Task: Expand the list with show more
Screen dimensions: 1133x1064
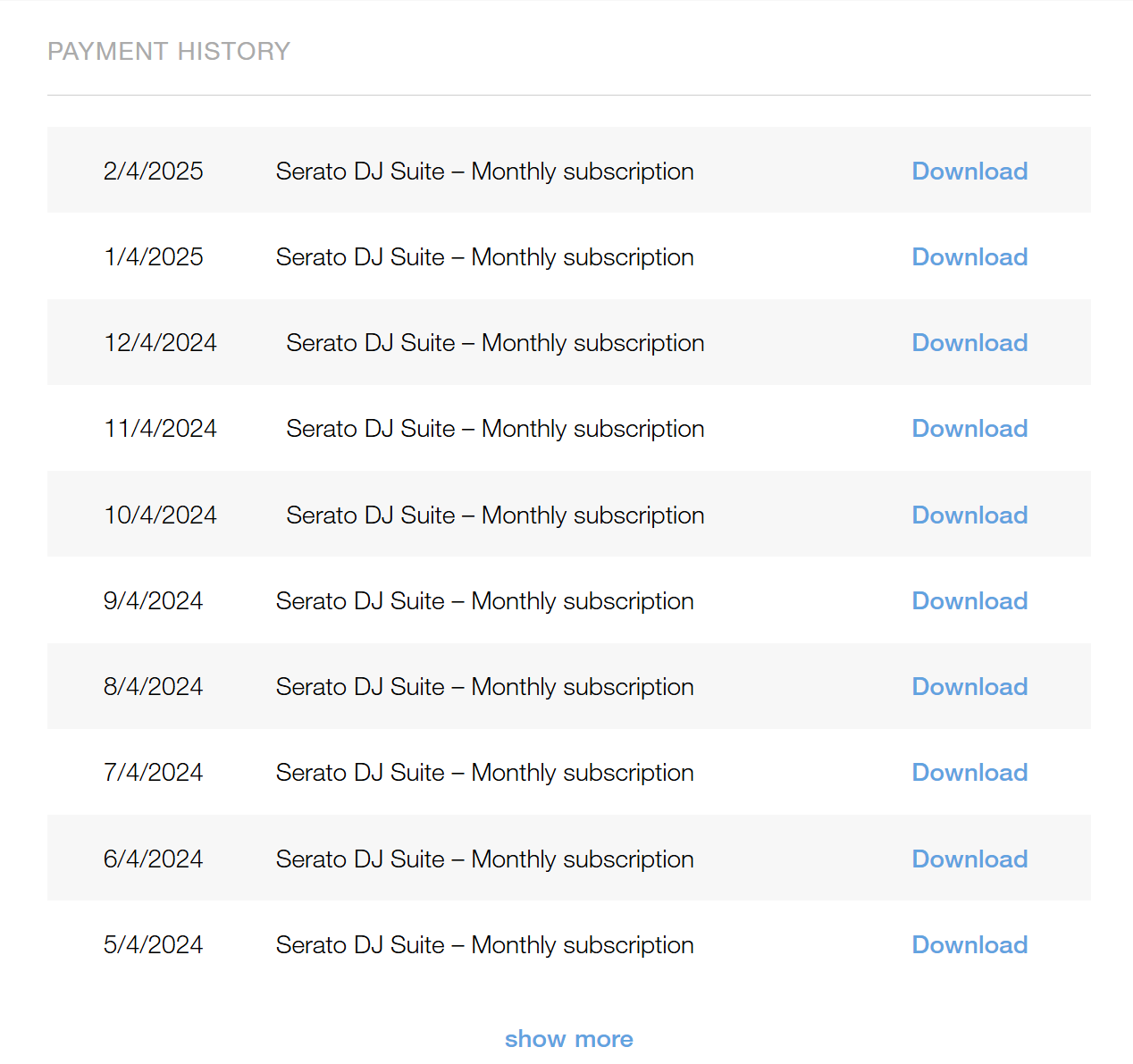Action: (x=568, y=1039)
